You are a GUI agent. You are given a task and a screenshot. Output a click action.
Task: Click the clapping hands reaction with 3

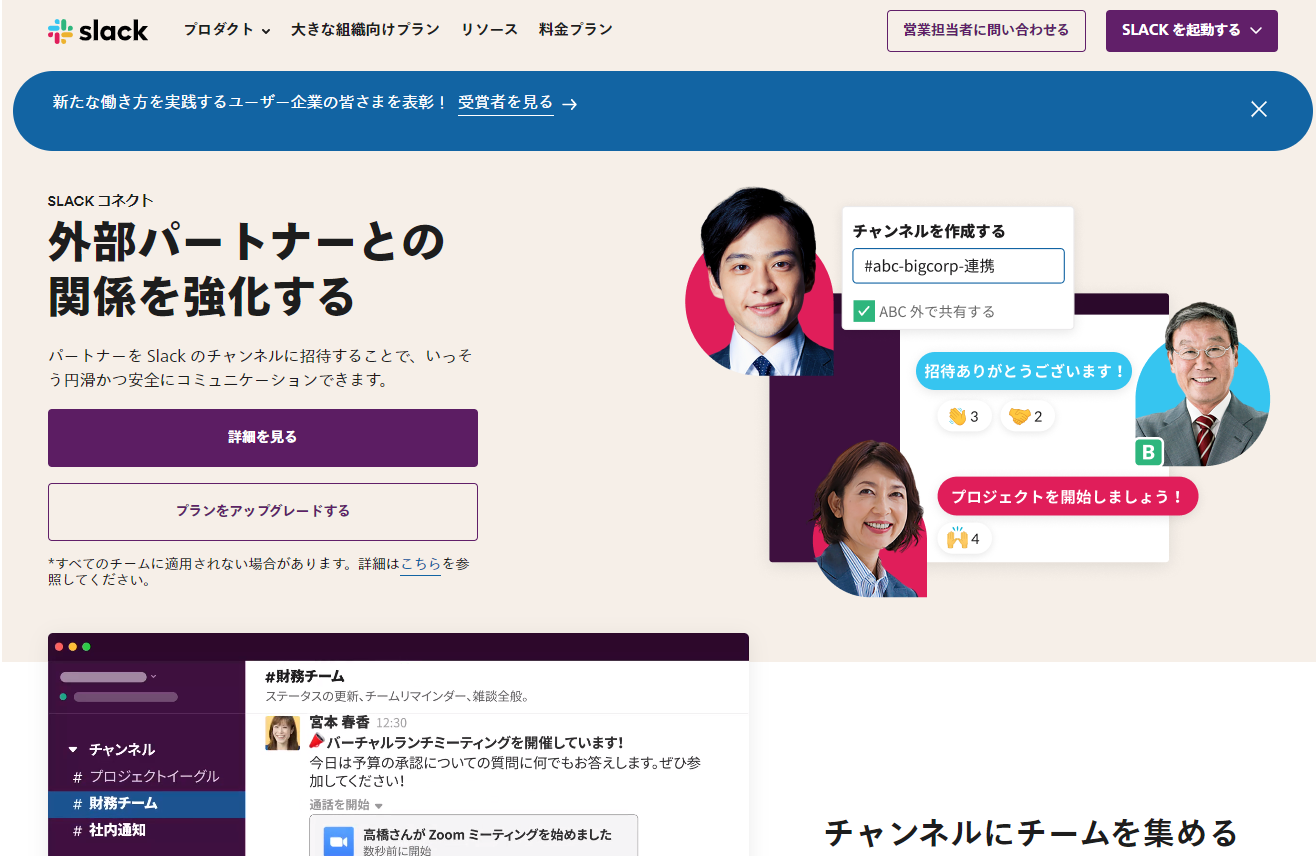pyautogui.click(x=964, y=416)
